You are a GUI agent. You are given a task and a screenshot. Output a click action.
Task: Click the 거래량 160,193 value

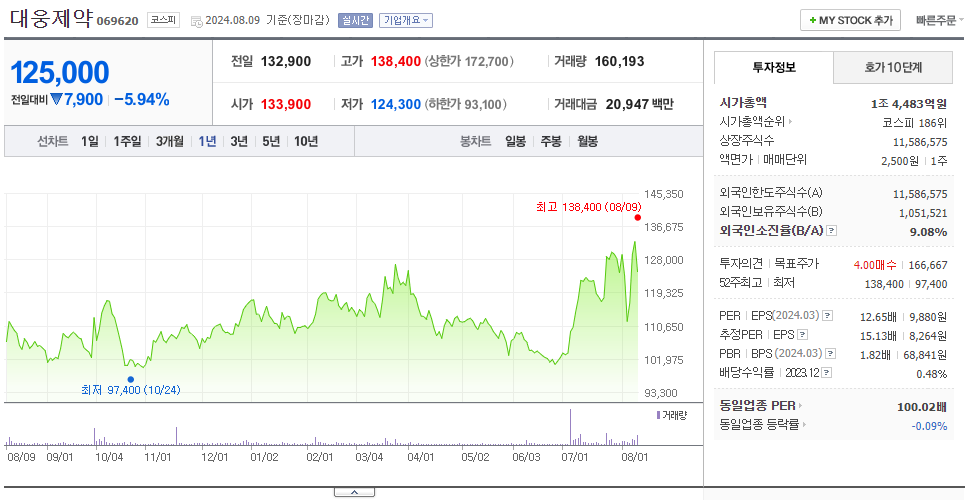pyautogui.click(x=619, y=62)
